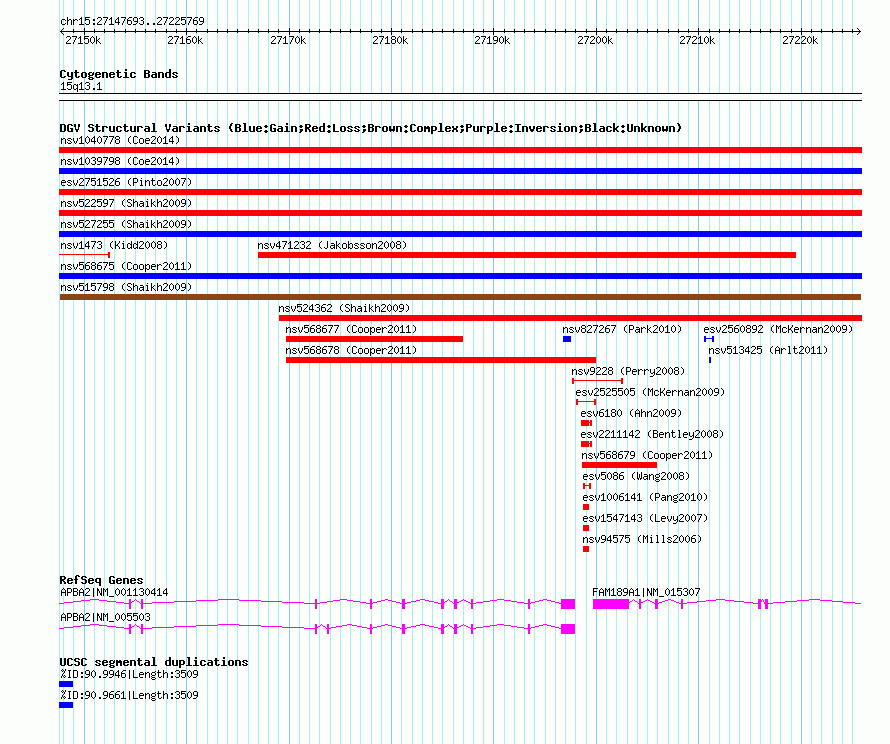Click the nsv568677 (Cooper2011) red bar
This screenshot has height=744, width=890.
click(x=374, y=339)
